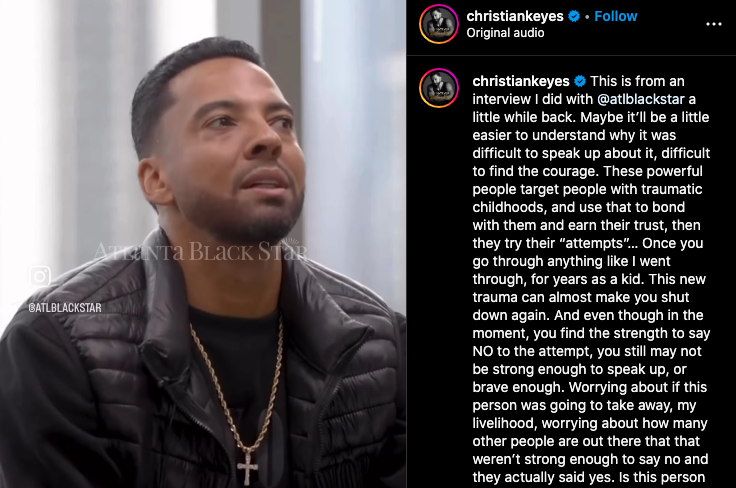This screenshot has height=488, width=736.
Task: Open the three-dot more options menu
Action: tap(713, 24)
